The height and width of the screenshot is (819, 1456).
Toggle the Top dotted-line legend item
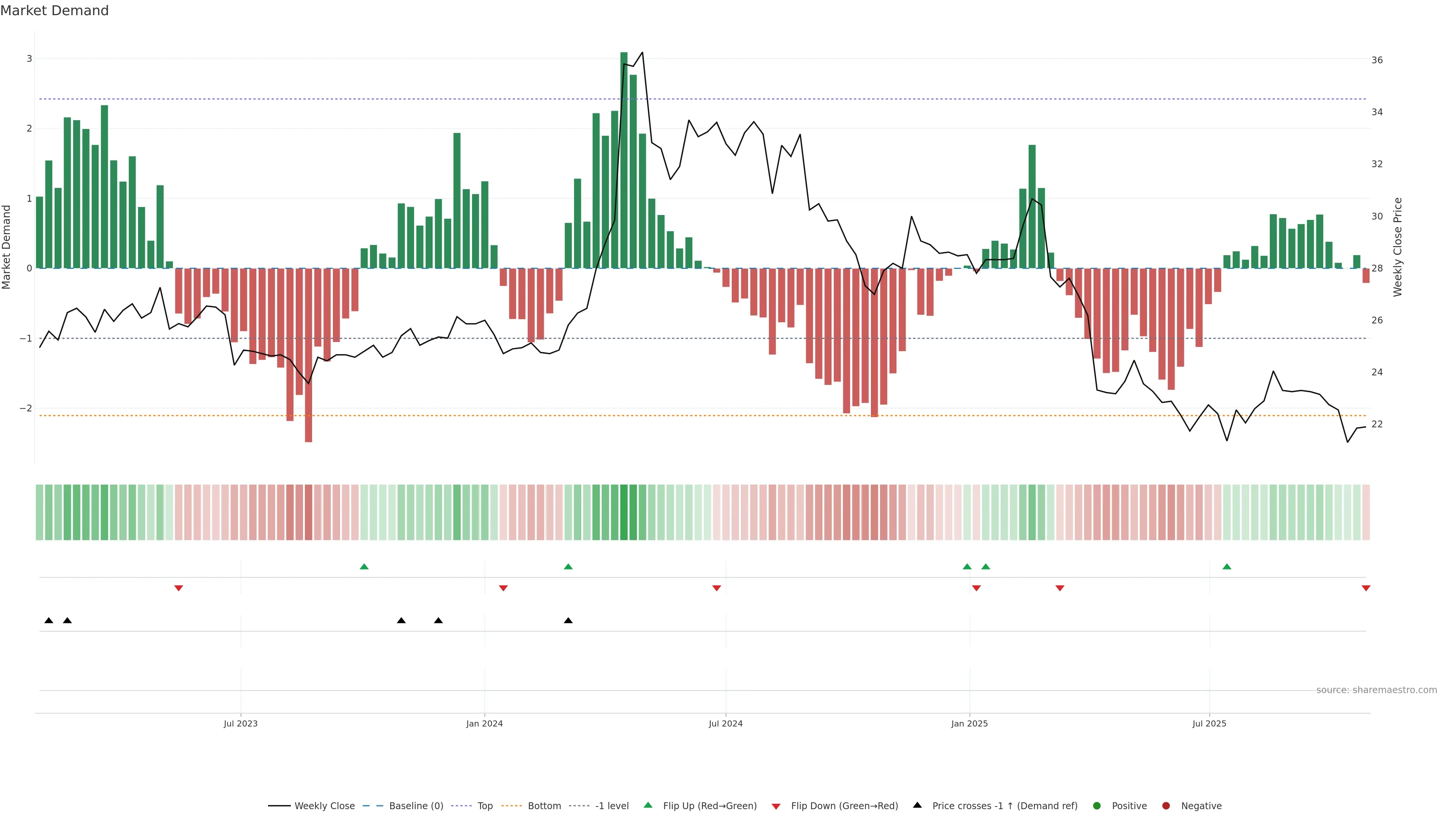click(485, 806)
